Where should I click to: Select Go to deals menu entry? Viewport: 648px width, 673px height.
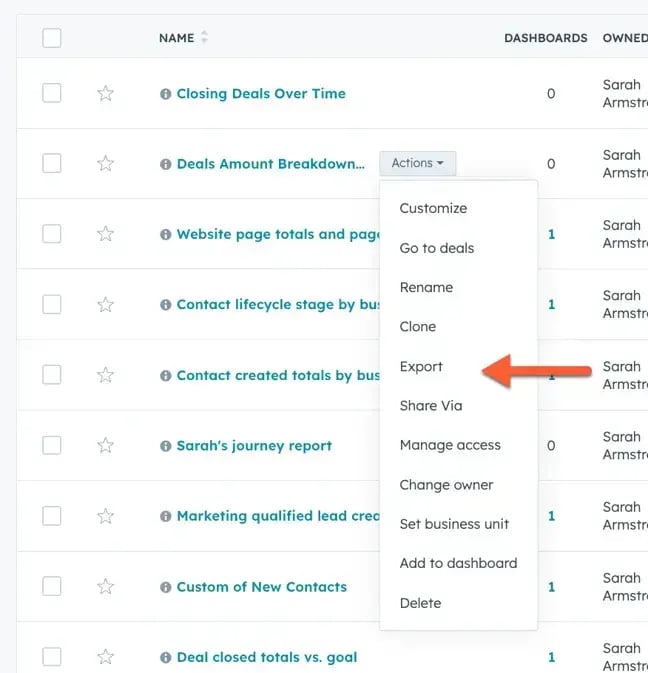pos(436,248)
